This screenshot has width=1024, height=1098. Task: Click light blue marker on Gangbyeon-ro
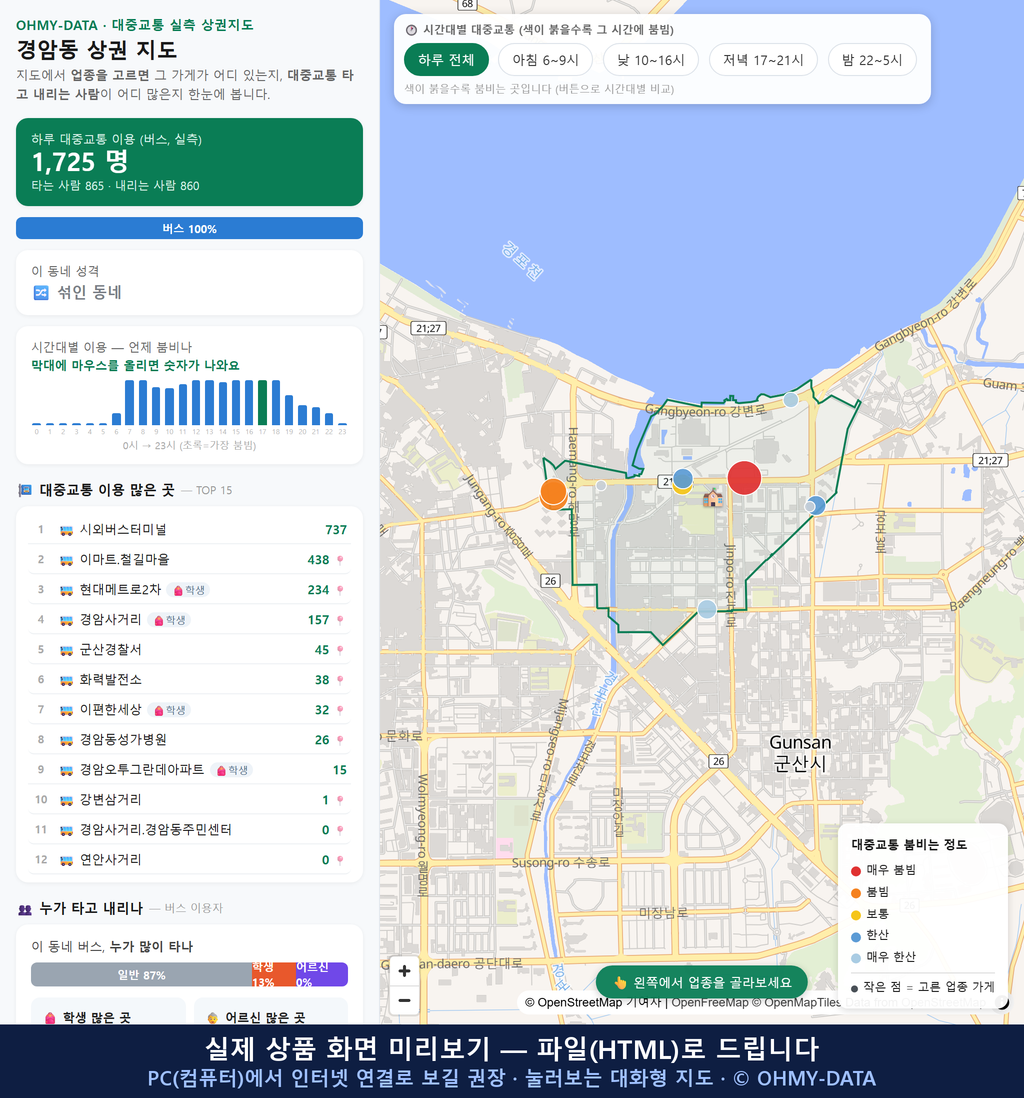pyautogui.click(x=791, y=400)
